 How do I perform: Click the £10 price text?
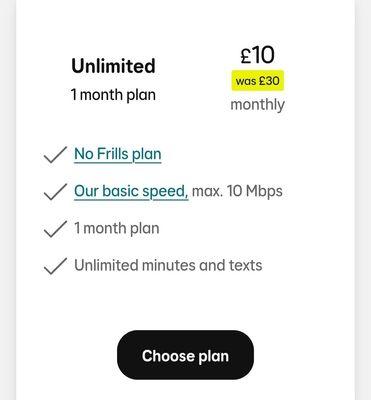[257, 55]
